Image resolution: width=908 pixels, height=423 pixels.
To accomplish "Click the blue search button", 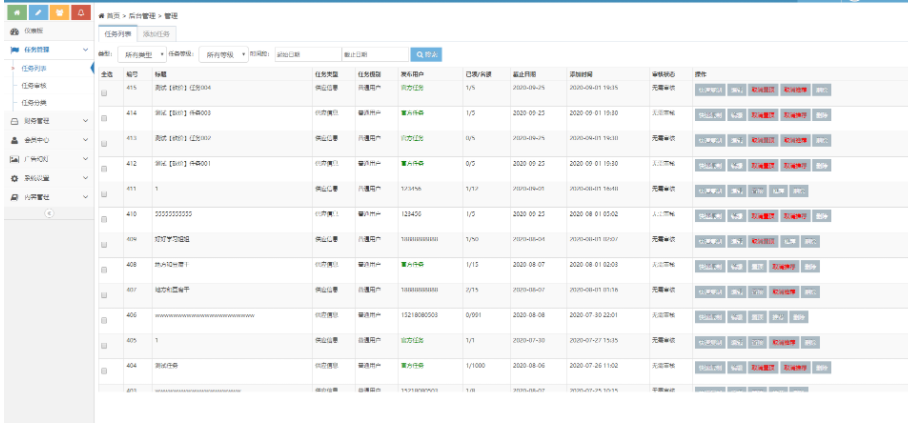I will click(x=426, y=54).
